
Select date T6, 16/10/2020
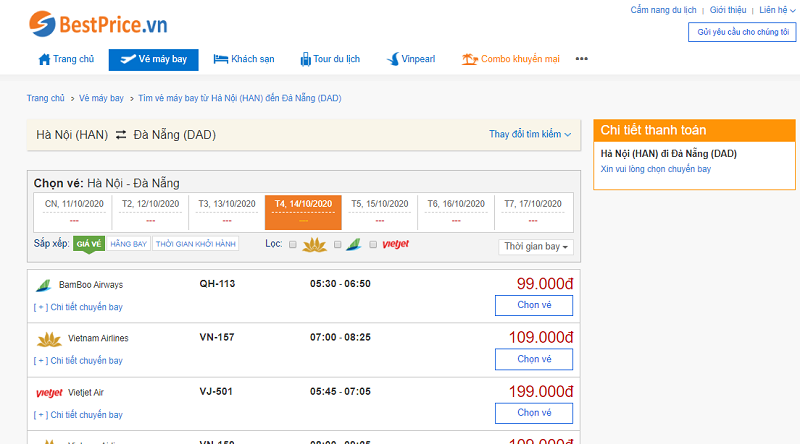(x=456, y=212)
